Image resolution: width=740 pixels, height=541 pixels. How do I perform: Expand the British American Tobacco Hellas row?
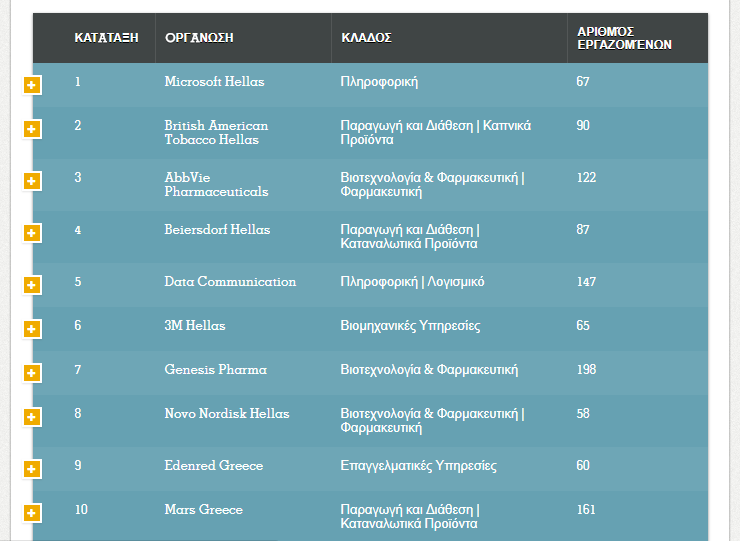coord(32,129)
